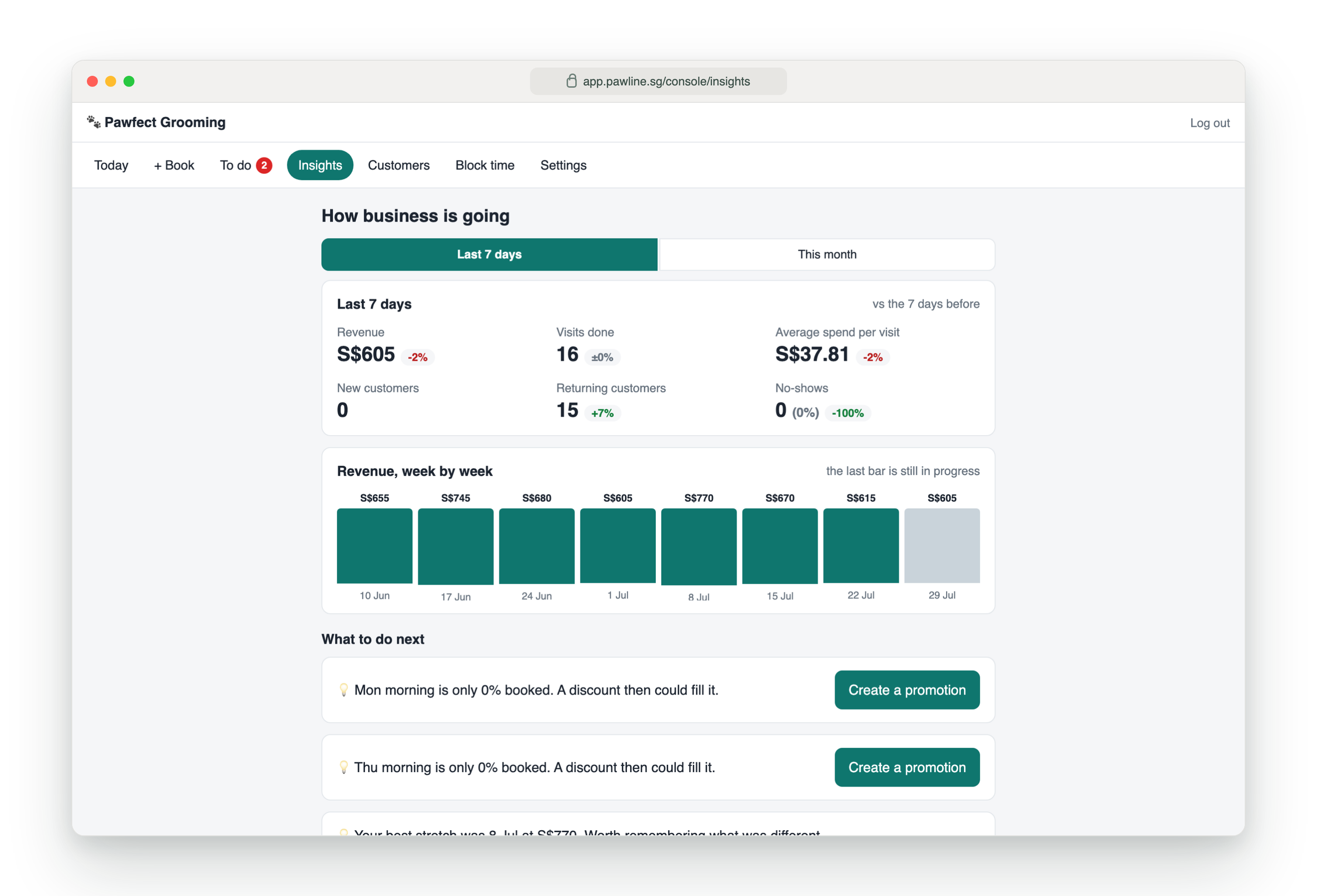Click the paw print logo icon
Screen dimensions: 1317x896
(93, 122)
